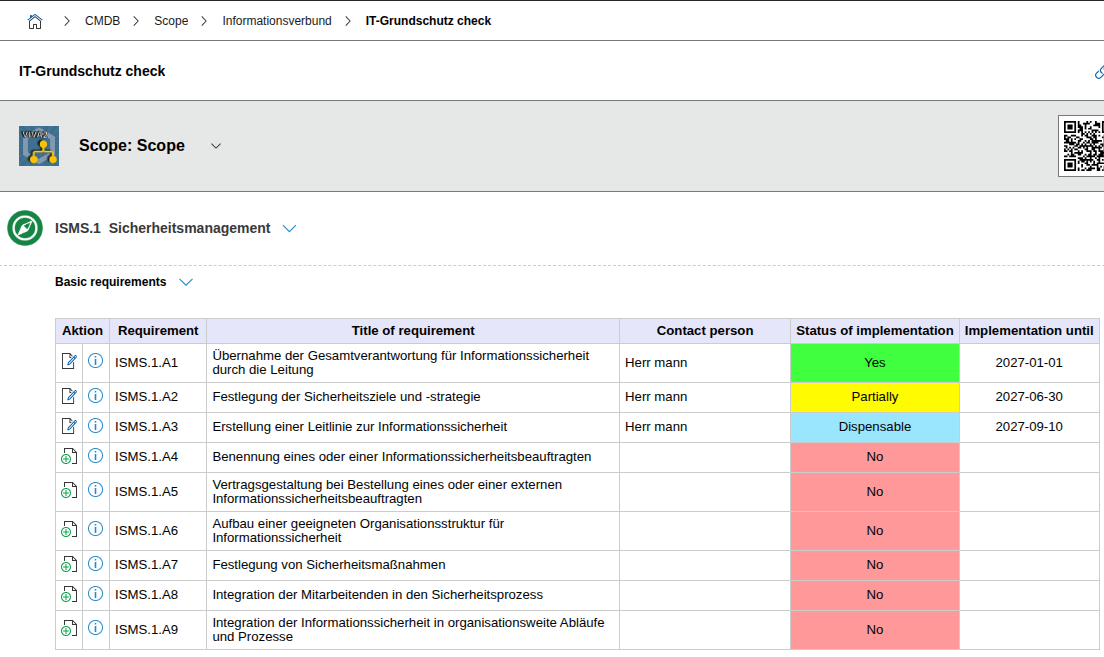Open the QR code thumbnail
The height and width of the screenshot is (657, 1104).
click(1083, 146)
